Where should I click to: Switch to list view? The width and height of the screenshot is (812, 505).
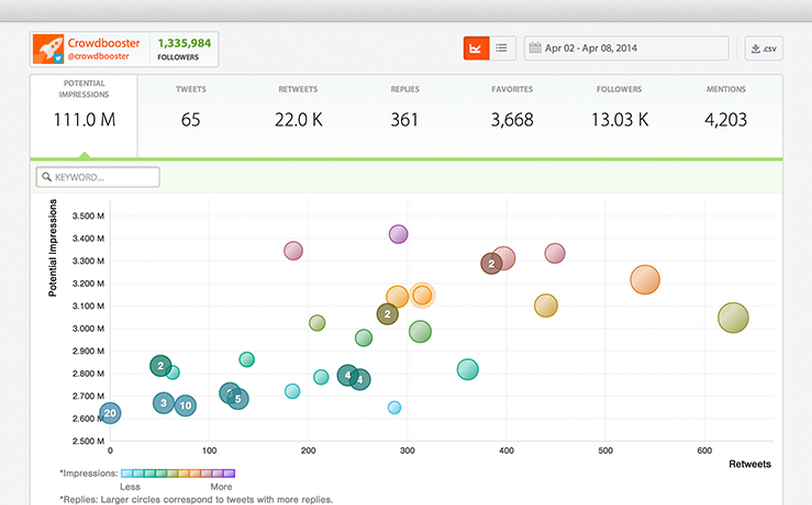point(501,48)
